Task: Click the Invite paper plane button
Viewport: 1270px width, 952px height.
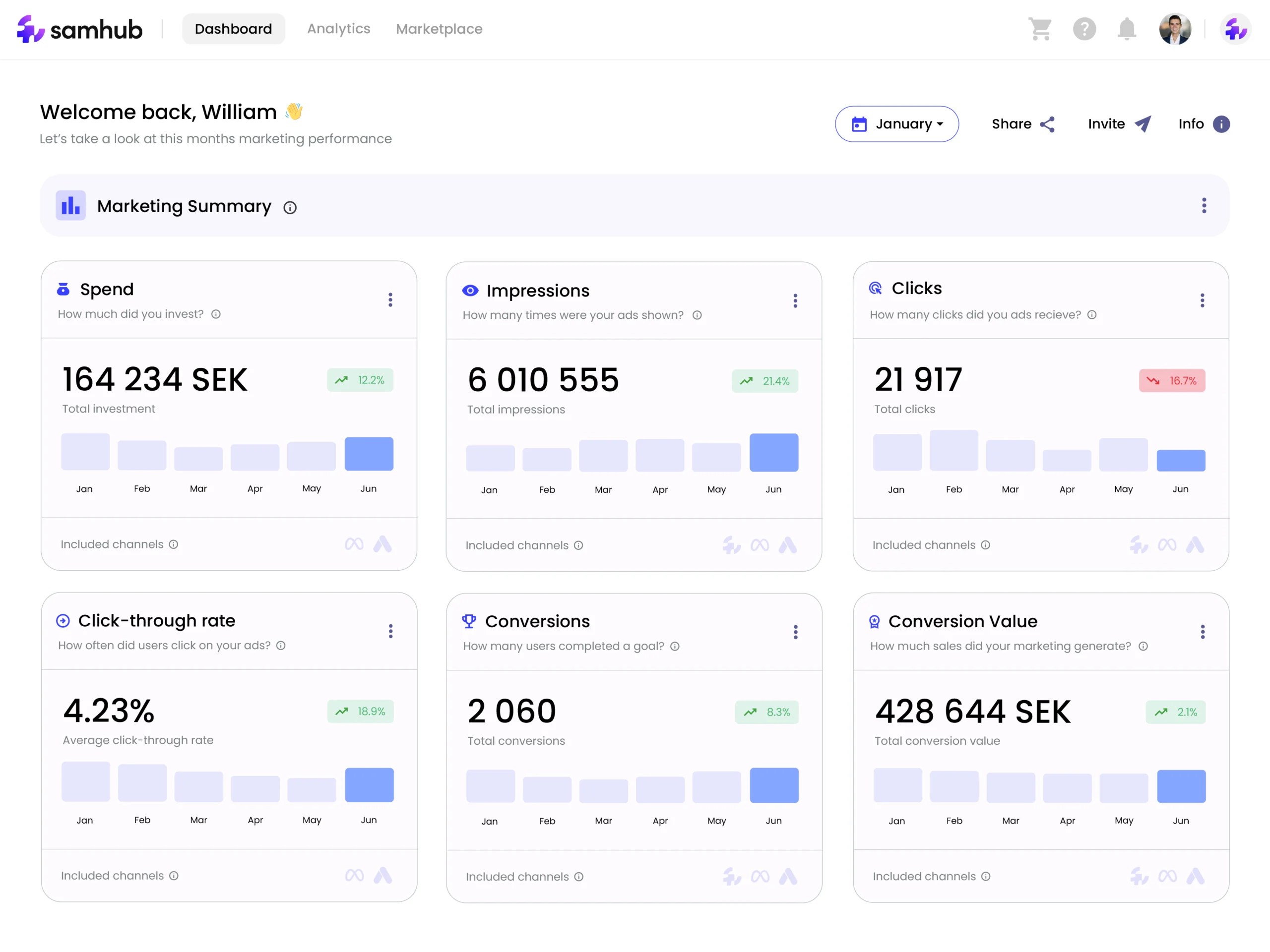Action: click(x=1143, y=124)
